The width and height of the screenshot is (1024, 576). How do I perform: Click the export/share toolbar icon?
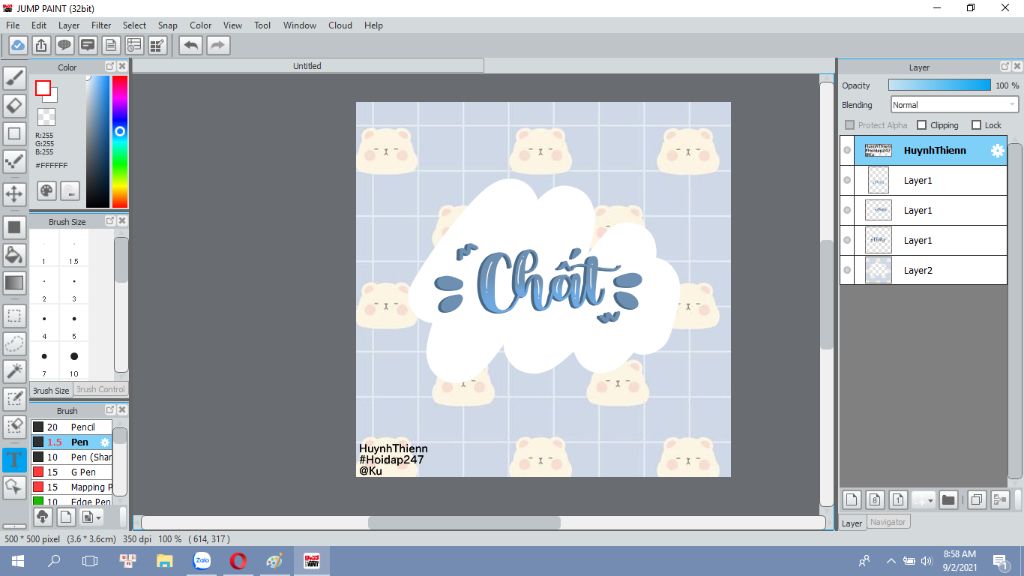point(41,45)
